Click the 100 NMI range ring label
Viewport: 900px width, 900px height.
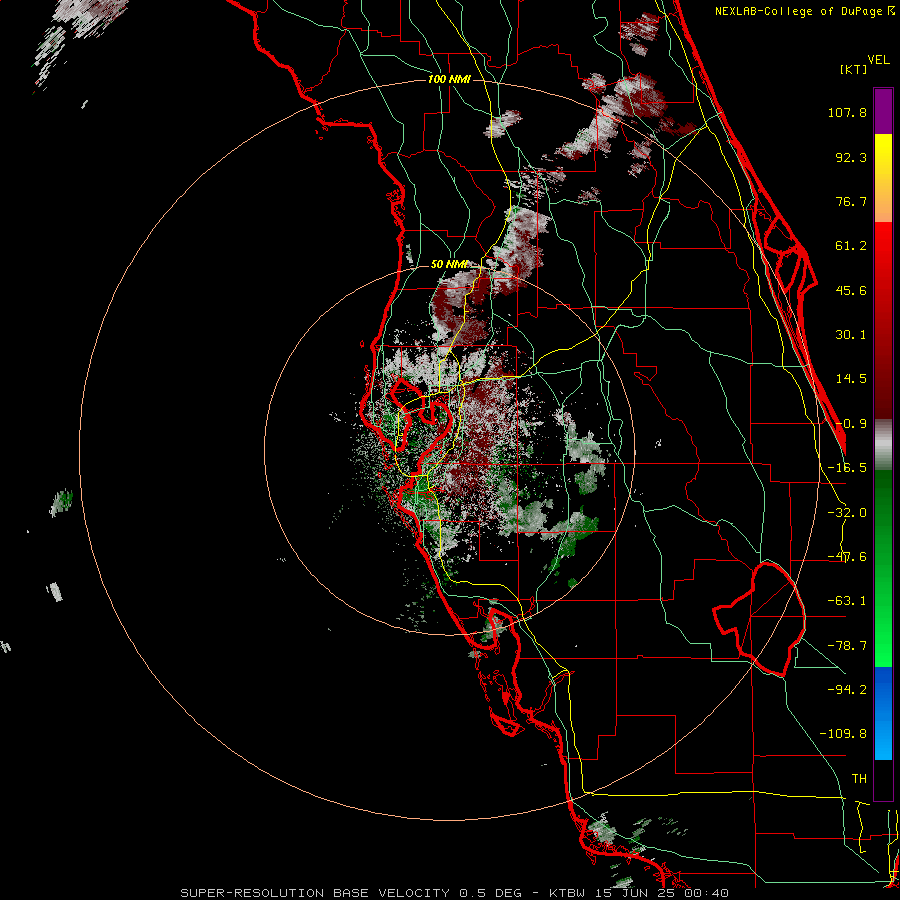click(449, 79)
